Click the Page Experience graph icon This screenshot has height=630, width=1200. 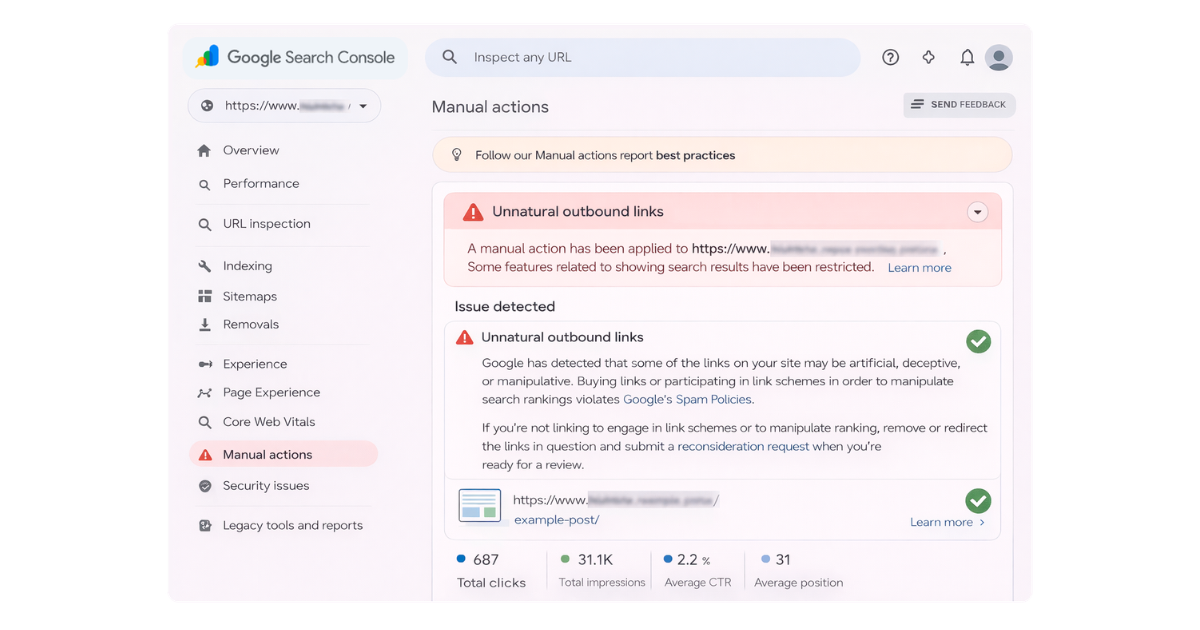click(204, 393)
